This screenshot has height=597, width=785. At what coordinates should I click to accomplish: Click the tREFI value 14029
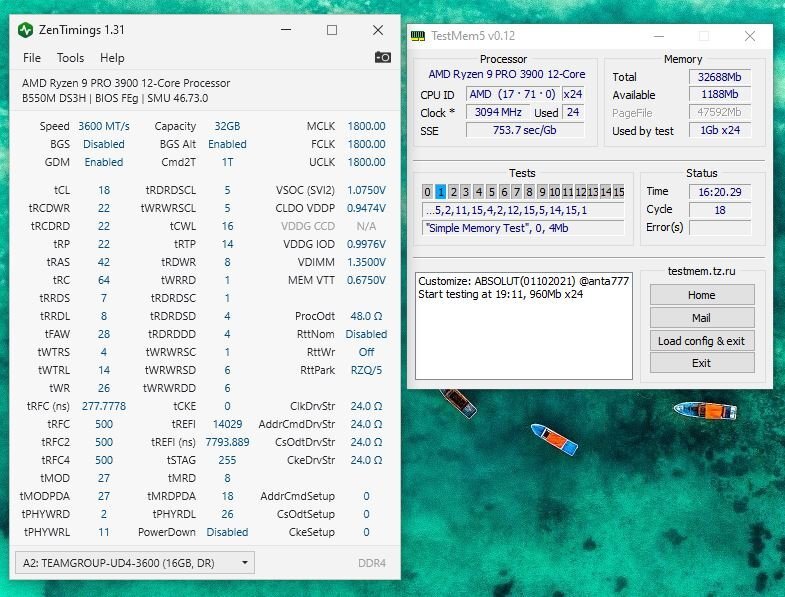(x=227, y=424)
